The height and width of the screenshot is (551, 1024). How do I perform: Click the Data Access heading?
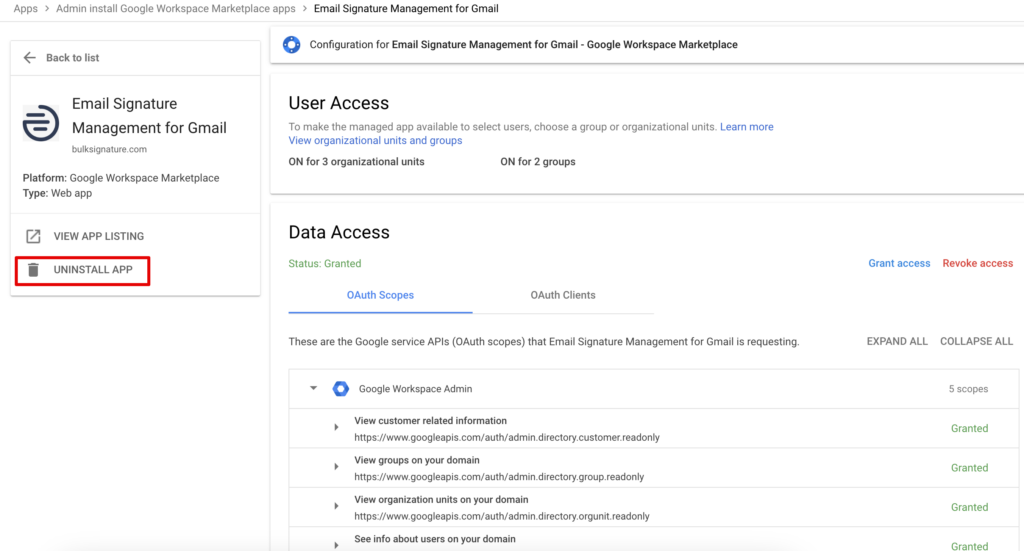click(339, 232)
